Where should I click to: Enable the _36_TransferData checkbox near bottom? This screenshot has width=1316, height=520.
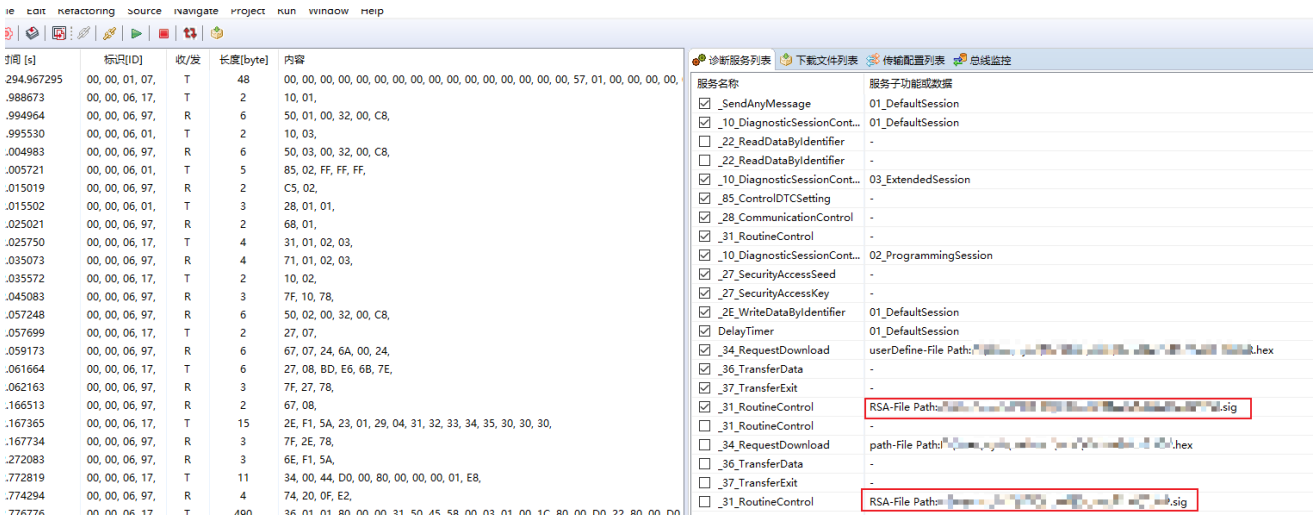[x=704, y=464]
